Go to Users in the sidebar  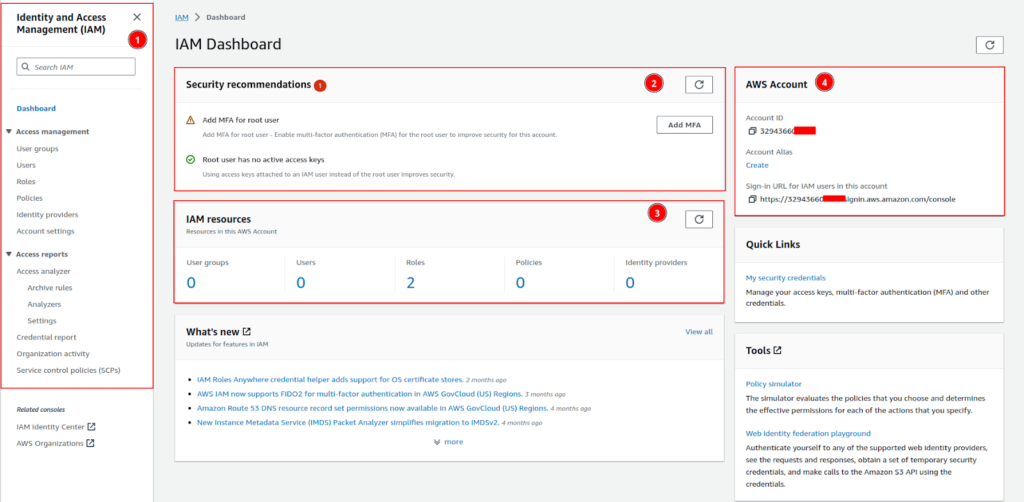(x=26, y=165)
